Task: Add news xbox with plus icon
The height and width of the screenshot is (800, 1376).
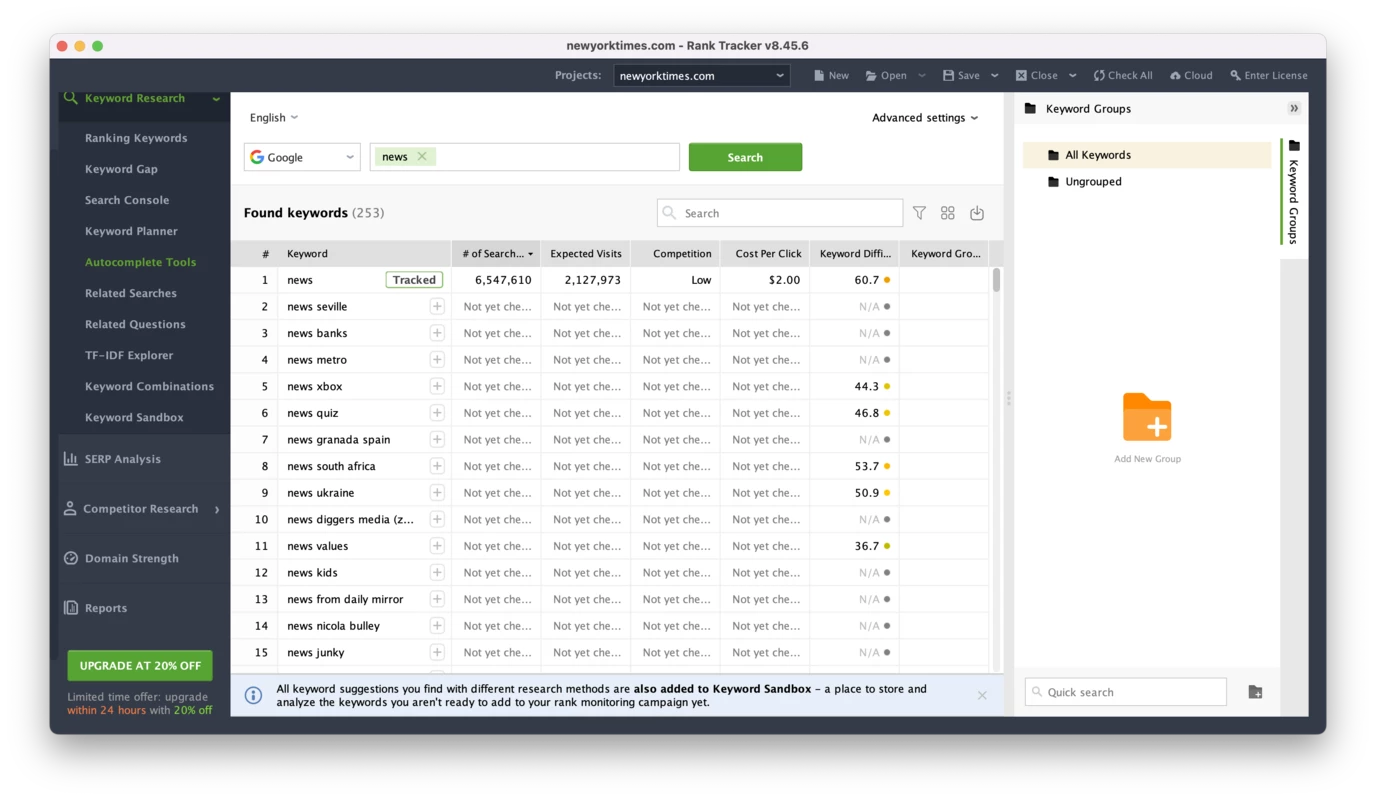Action: coord(437,386)
